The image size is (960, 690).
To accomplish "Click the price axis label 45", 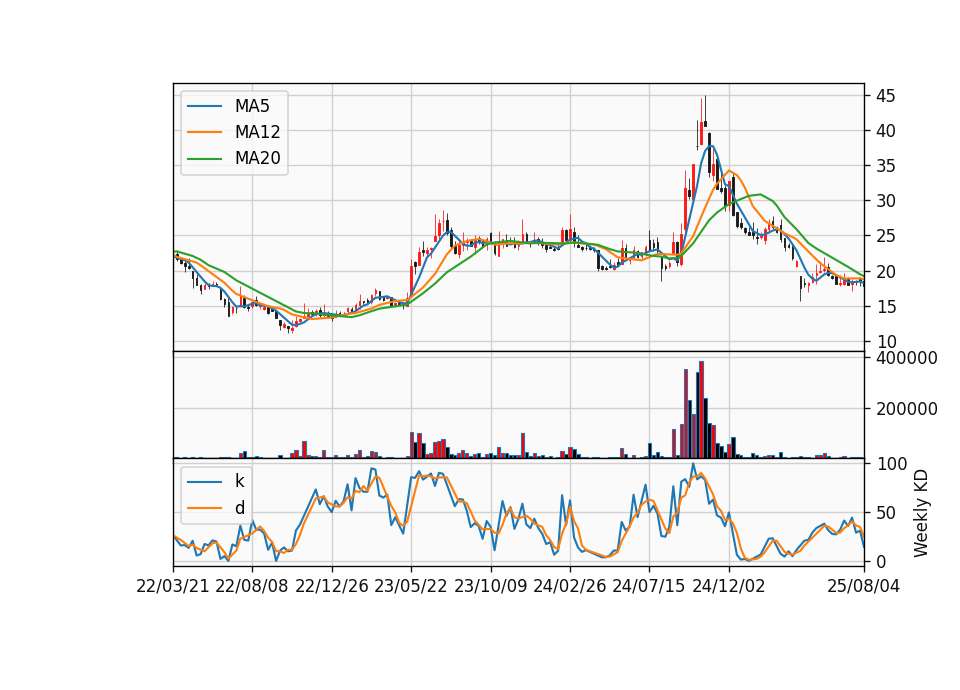I will [x=885, y=96].
